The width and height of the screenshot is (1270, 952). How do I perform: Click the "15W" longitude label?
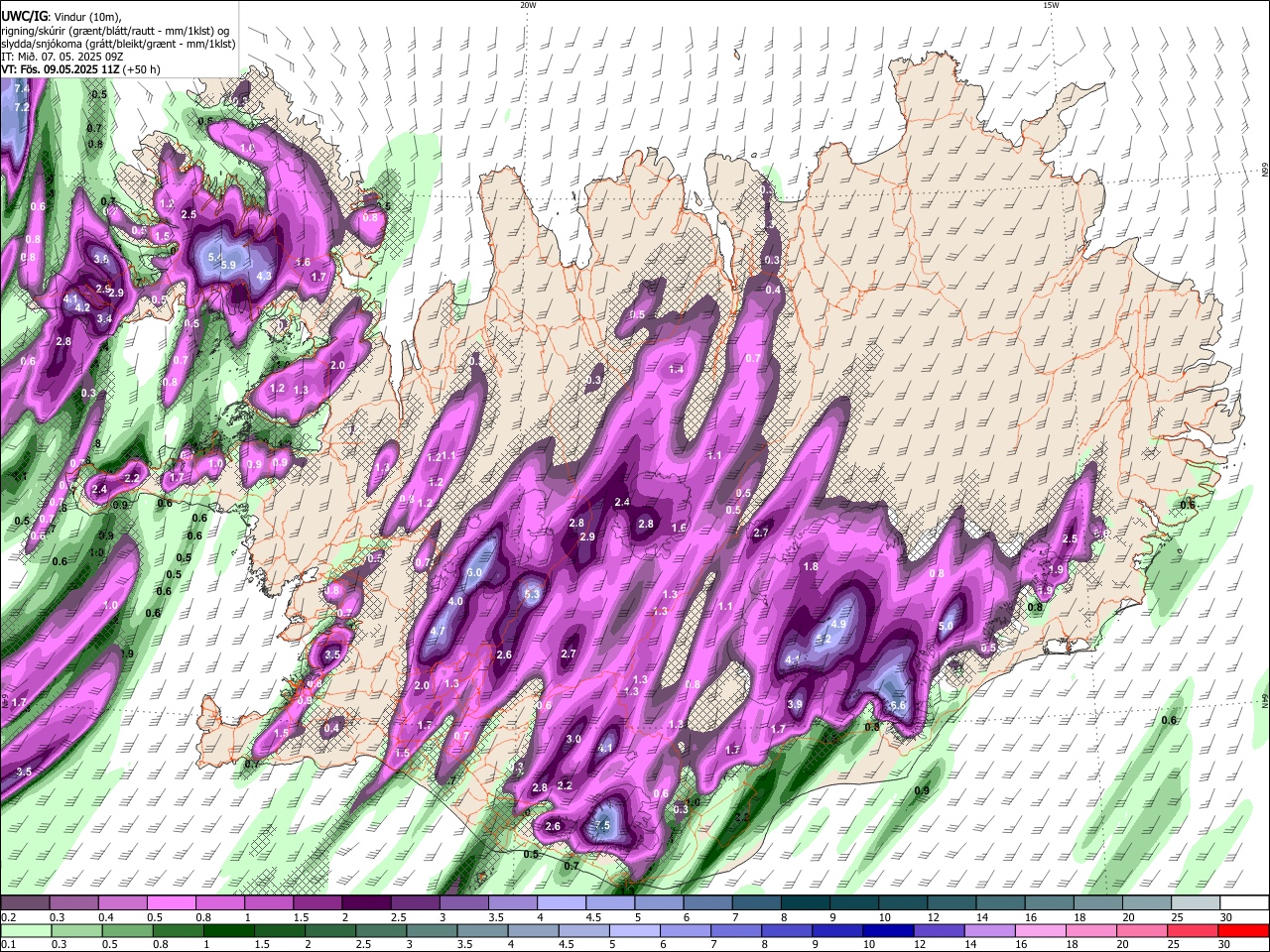click(1050, 5)
